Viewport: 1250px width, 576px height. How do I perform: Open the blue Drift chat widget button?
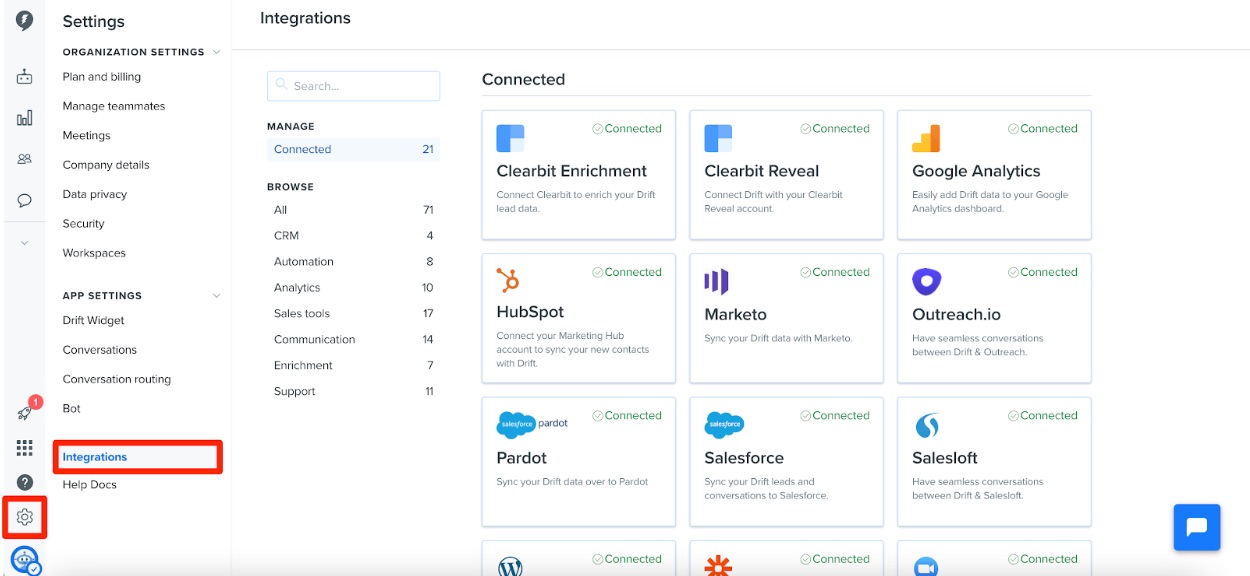coord(1197,527)
